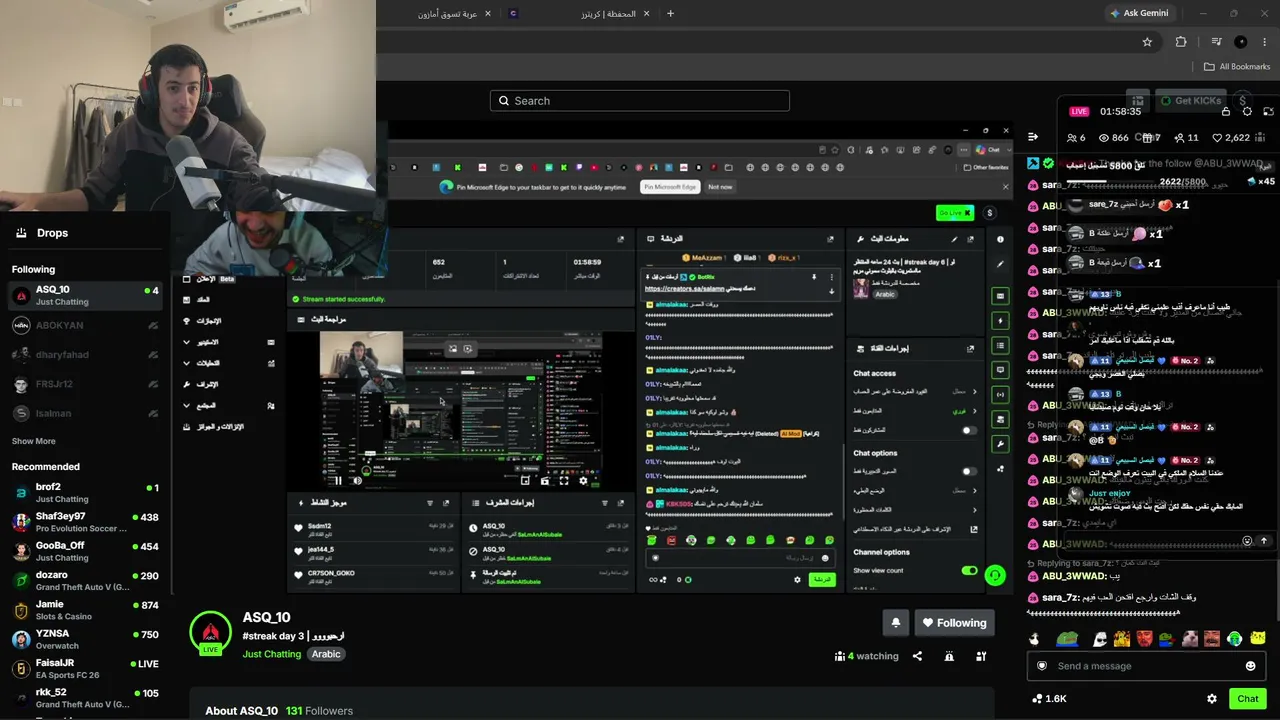1280x720 pixels.
Task: Pop out the dashboard chat panel
Action: tap(830, 239)
